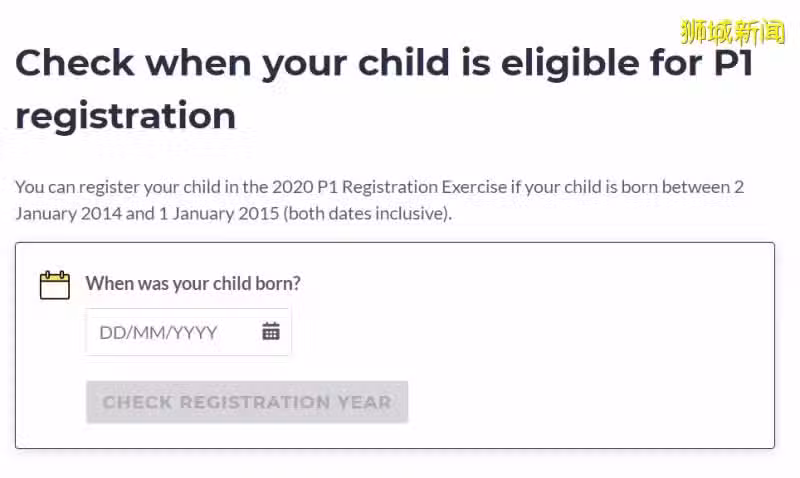This screenshot has width=800, height=478.
Task: Click the word 'registration' in the heading
Action: tap(126, 116)
